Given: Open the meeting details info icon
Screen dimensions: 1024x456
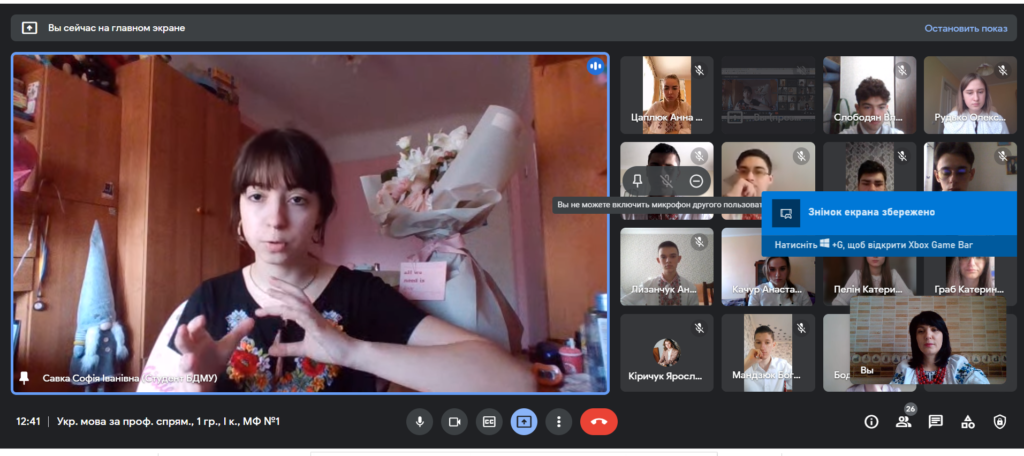Looking at the screenshot, I should tap(871, 422).
